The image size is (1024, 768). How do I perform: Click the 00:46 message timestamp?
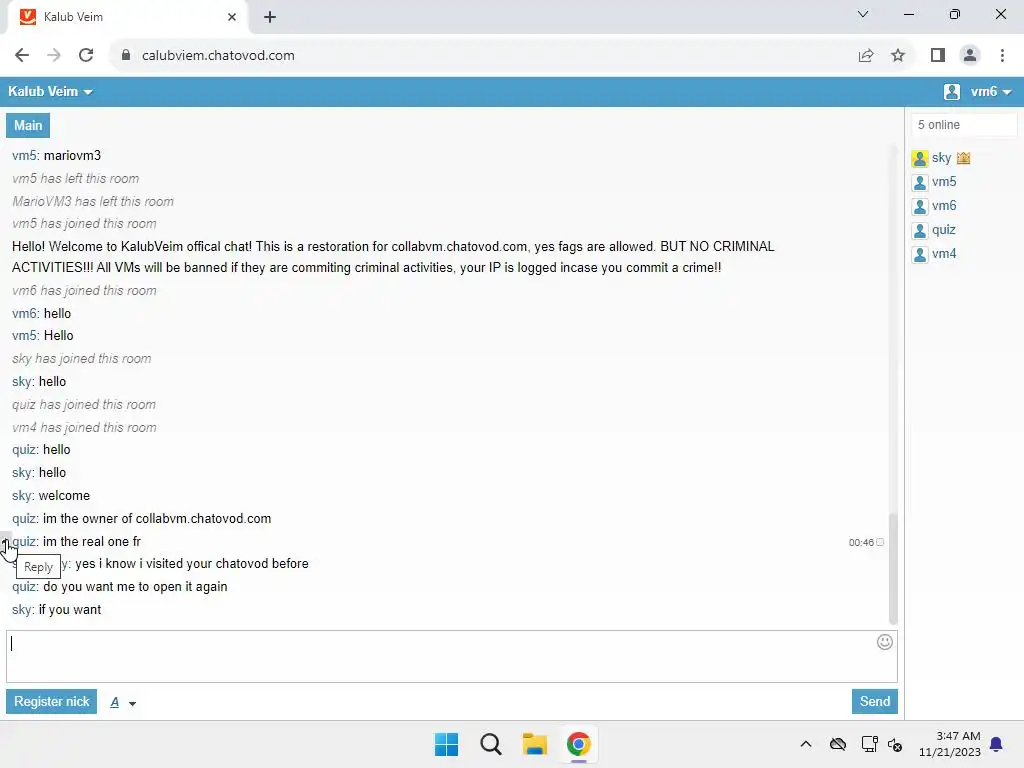click(861, 543)
